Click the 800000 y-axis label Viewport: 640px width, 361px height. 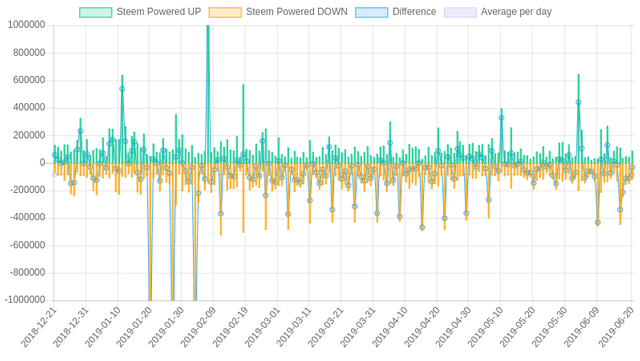coord(29,53)
